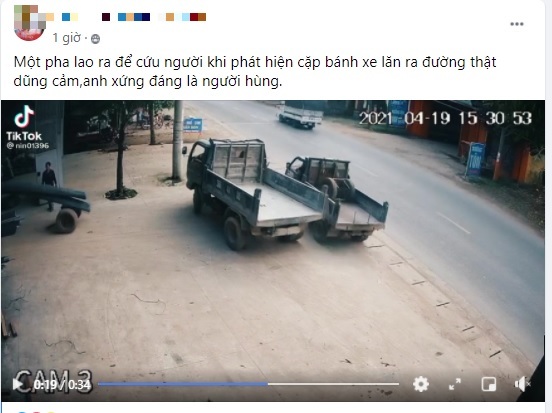The width and height of the screenshot is (552, 413).
Task: Click the TikTok logo watermark
Action: tap(24, 123)
